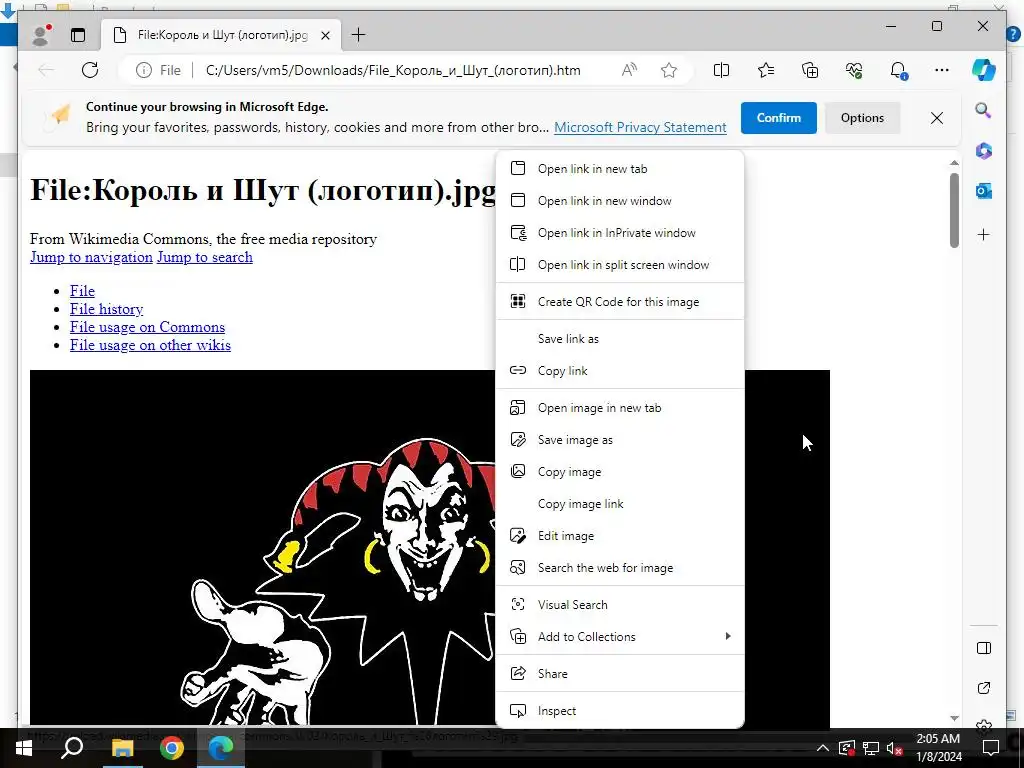Viewport: 1024px width, 768px height.
Task: Follow the Jump to navigation link
Action: (91, 257)
